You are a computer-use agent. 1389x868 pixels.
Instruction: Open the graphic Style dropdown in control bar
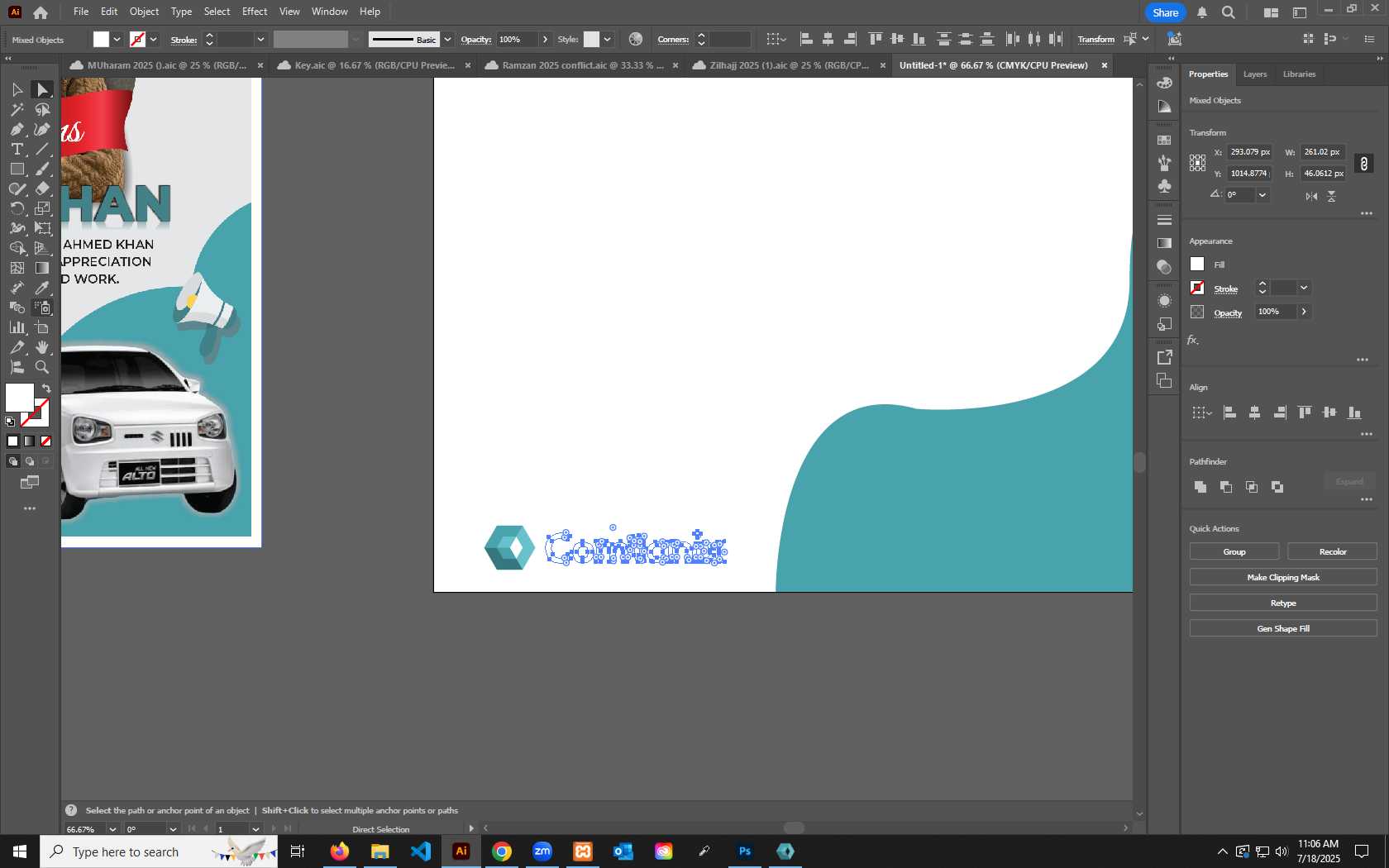pyautogui.click(x=607, y=40)
